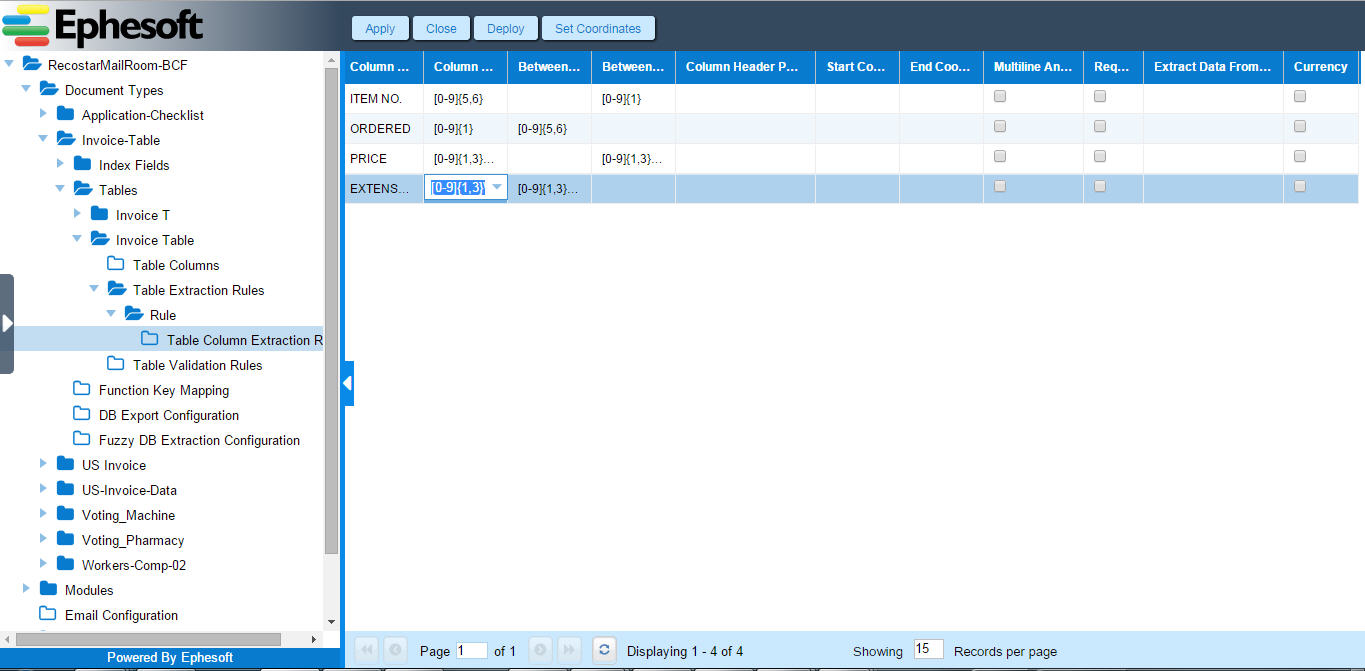Collapse the Invoice-Table tree node

pyautogui.click(x=43, y=139)
